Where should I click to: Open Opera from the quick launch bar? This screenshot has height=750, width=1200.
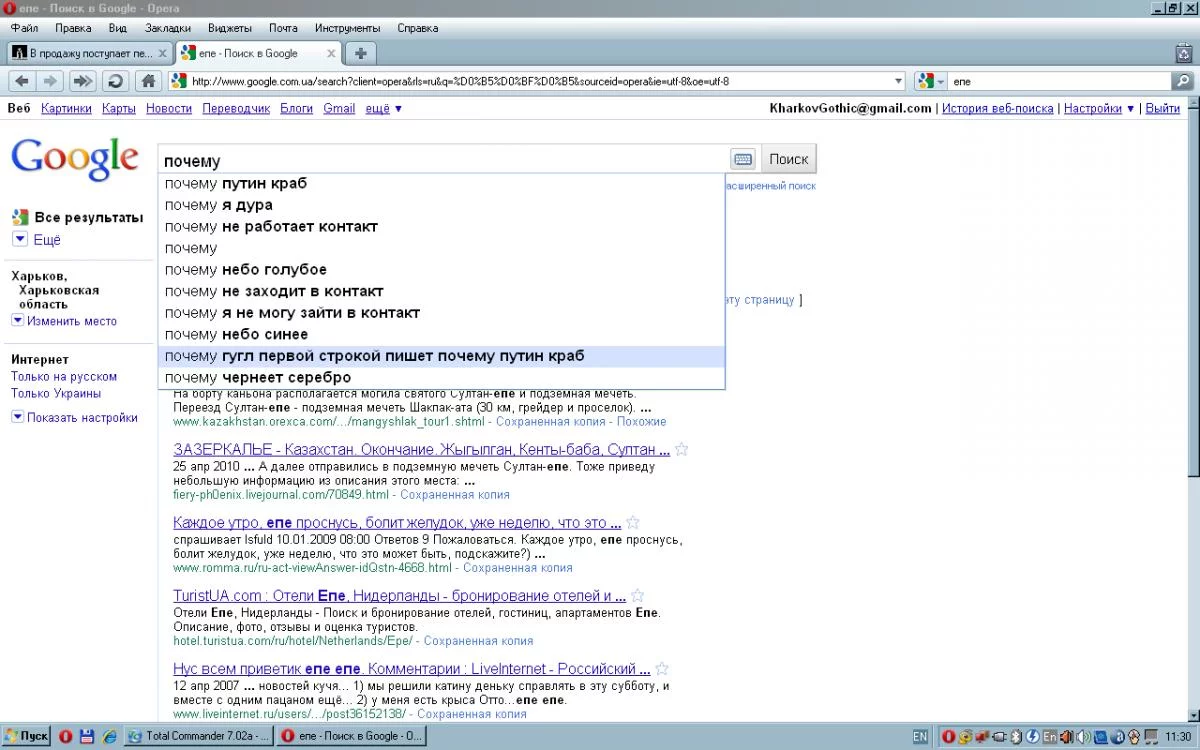65,736
